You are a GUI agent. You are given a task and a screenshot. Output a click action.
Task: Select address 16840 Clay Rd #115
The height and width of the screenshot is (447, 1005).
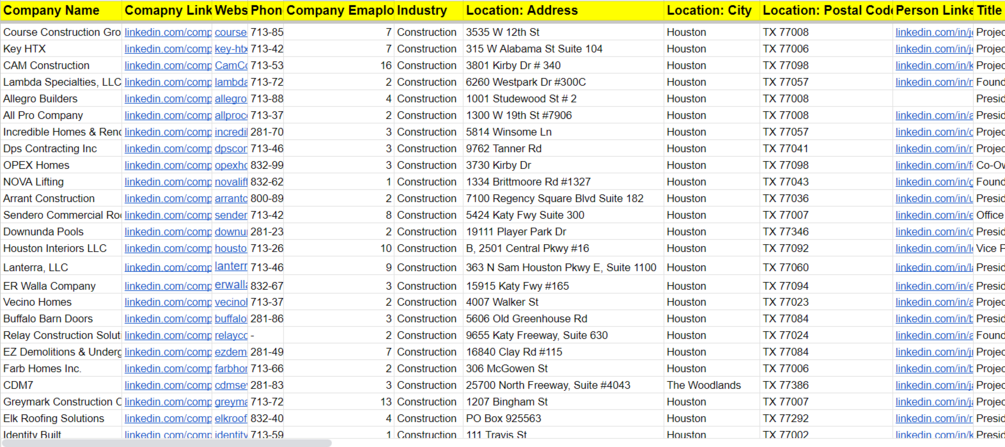click(x=563, y=352)
